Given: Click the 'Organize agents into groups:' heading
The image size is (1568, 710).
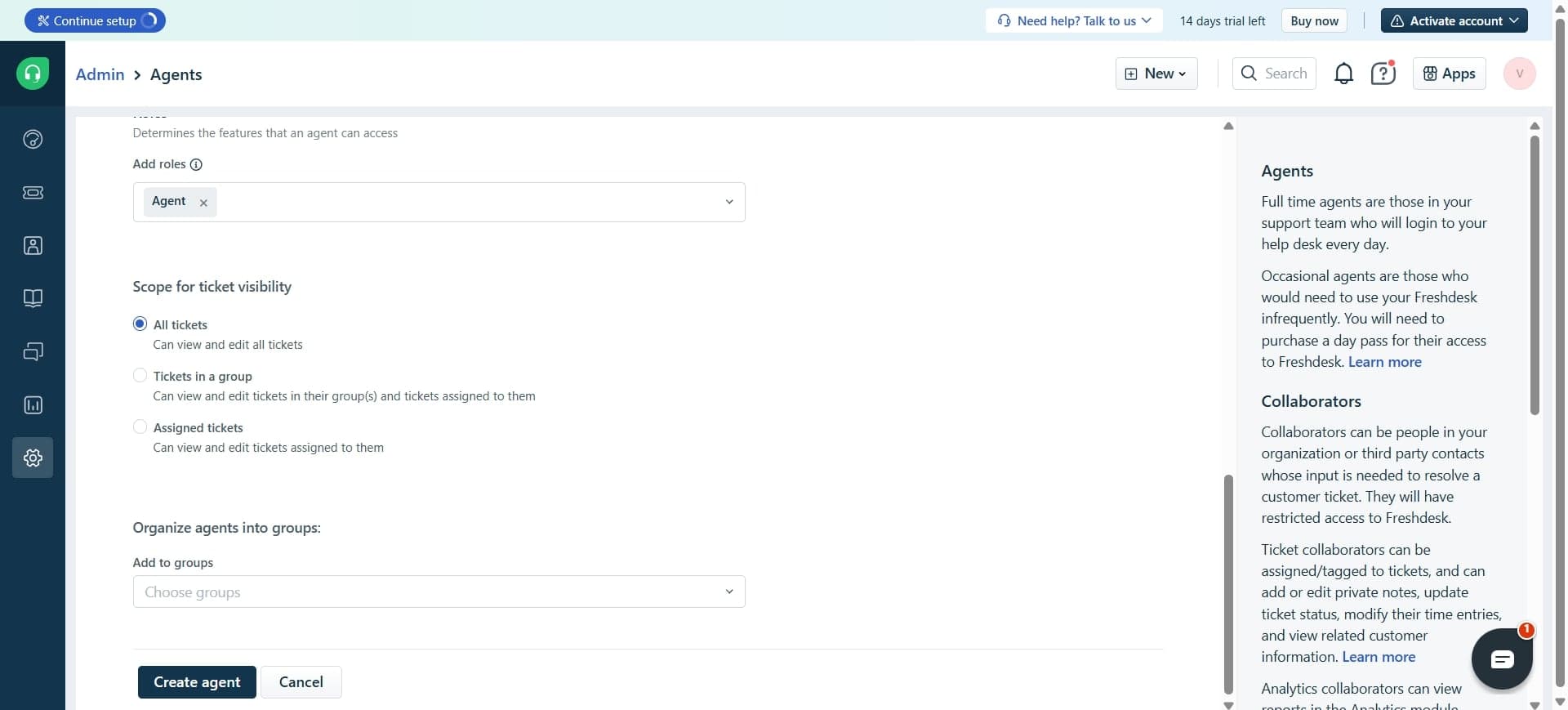Looking at the screenshot, I should 226,528.
